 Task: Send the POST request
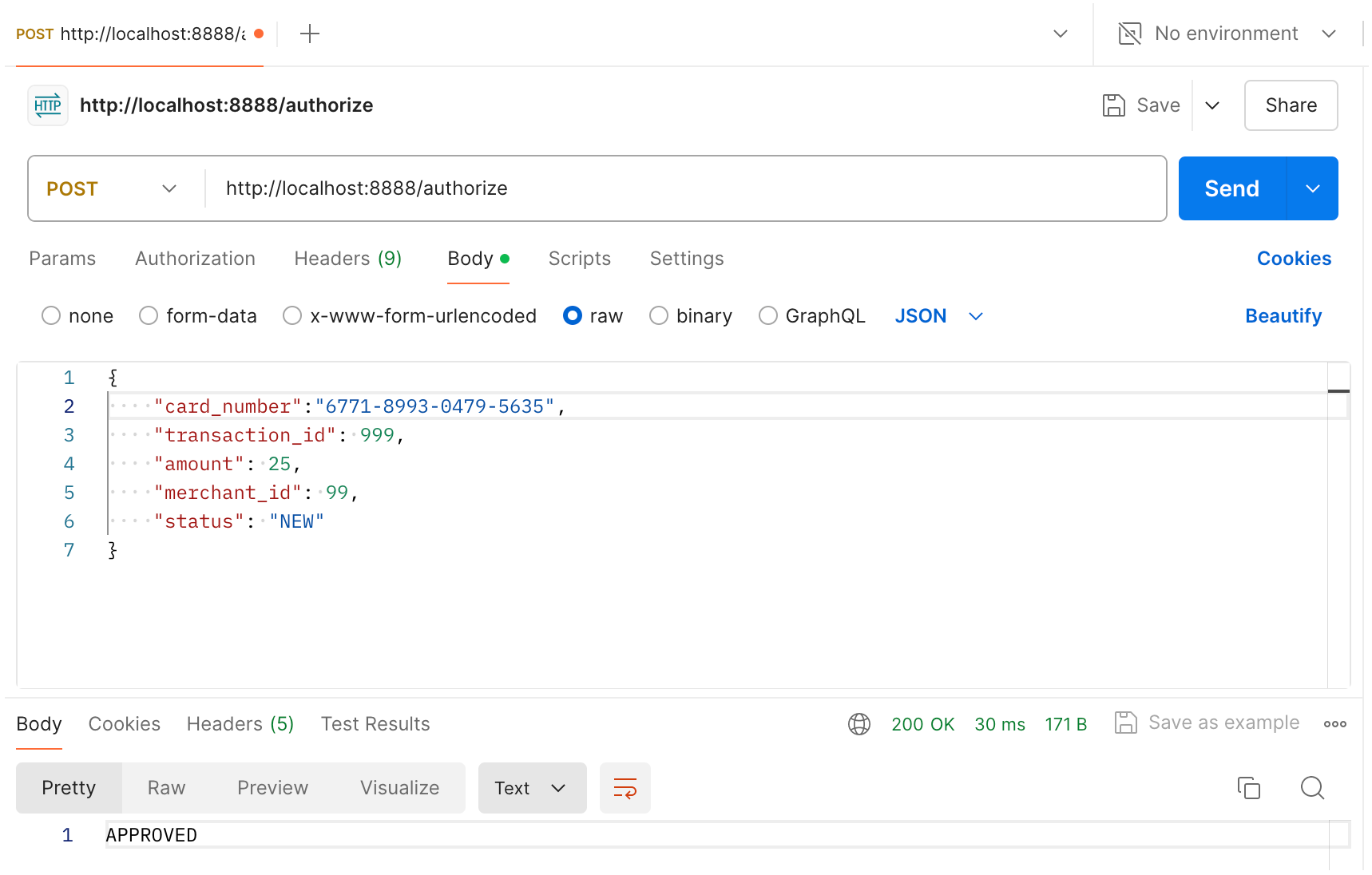click(x=1231, y=188)
